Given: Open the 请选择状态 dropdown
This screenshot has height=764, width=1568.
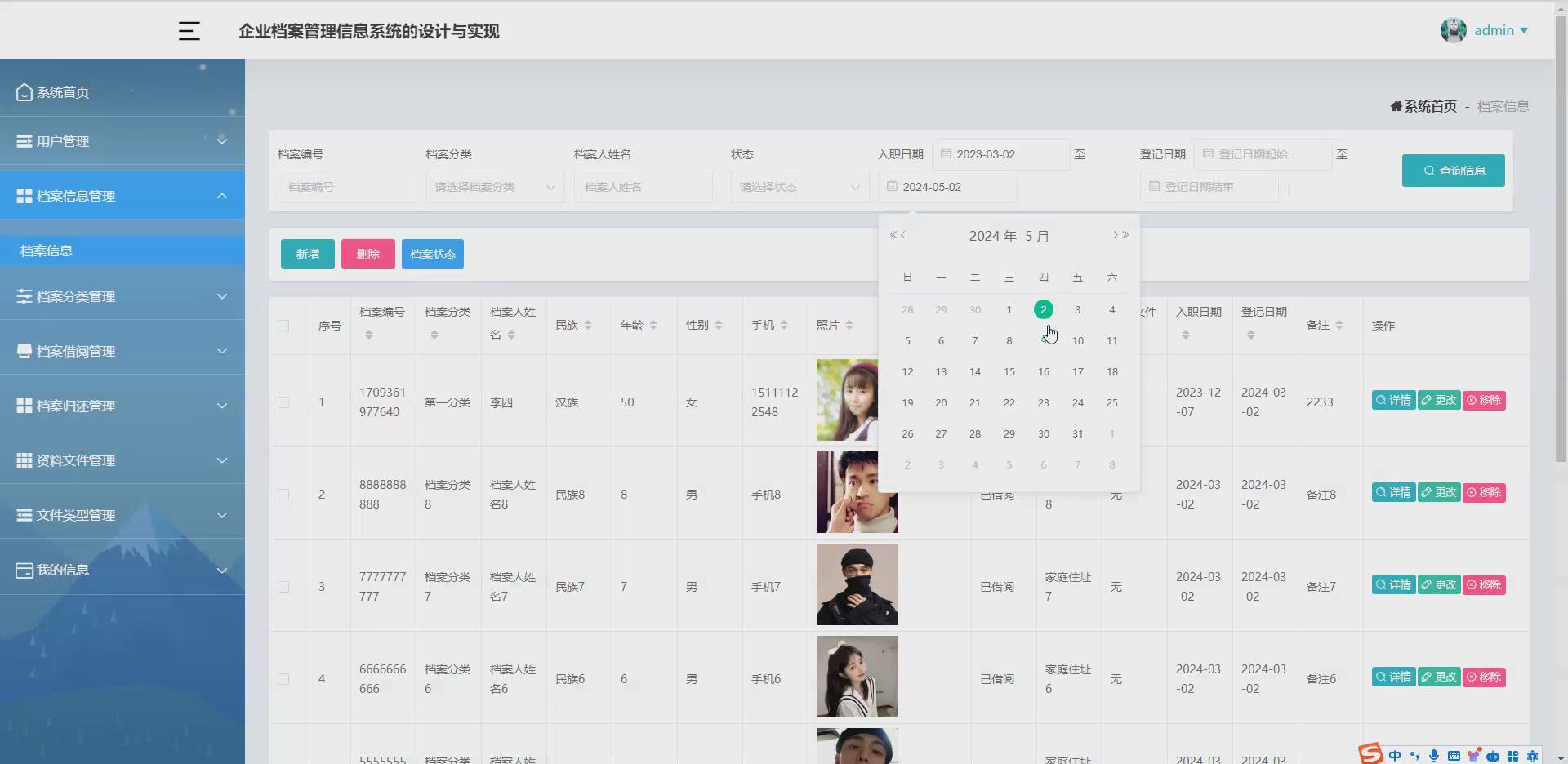Looking at the screenshot, I should tap(798, 187).
